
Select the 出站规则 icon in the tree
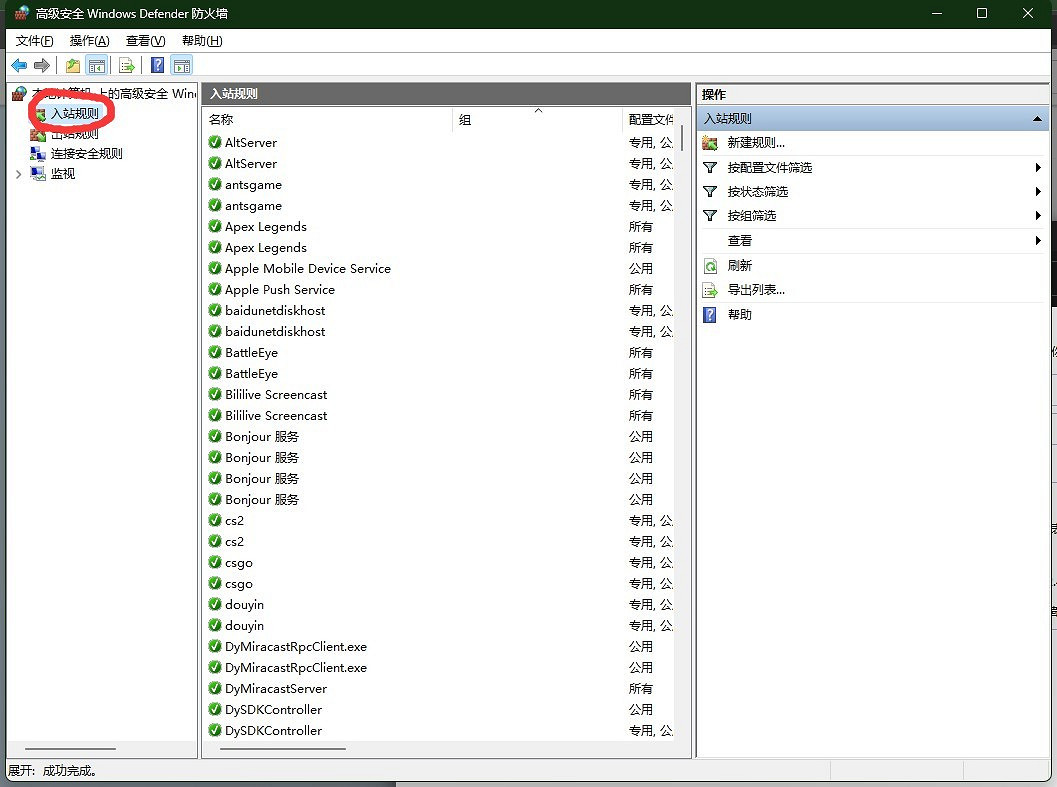tap(38, 134)
